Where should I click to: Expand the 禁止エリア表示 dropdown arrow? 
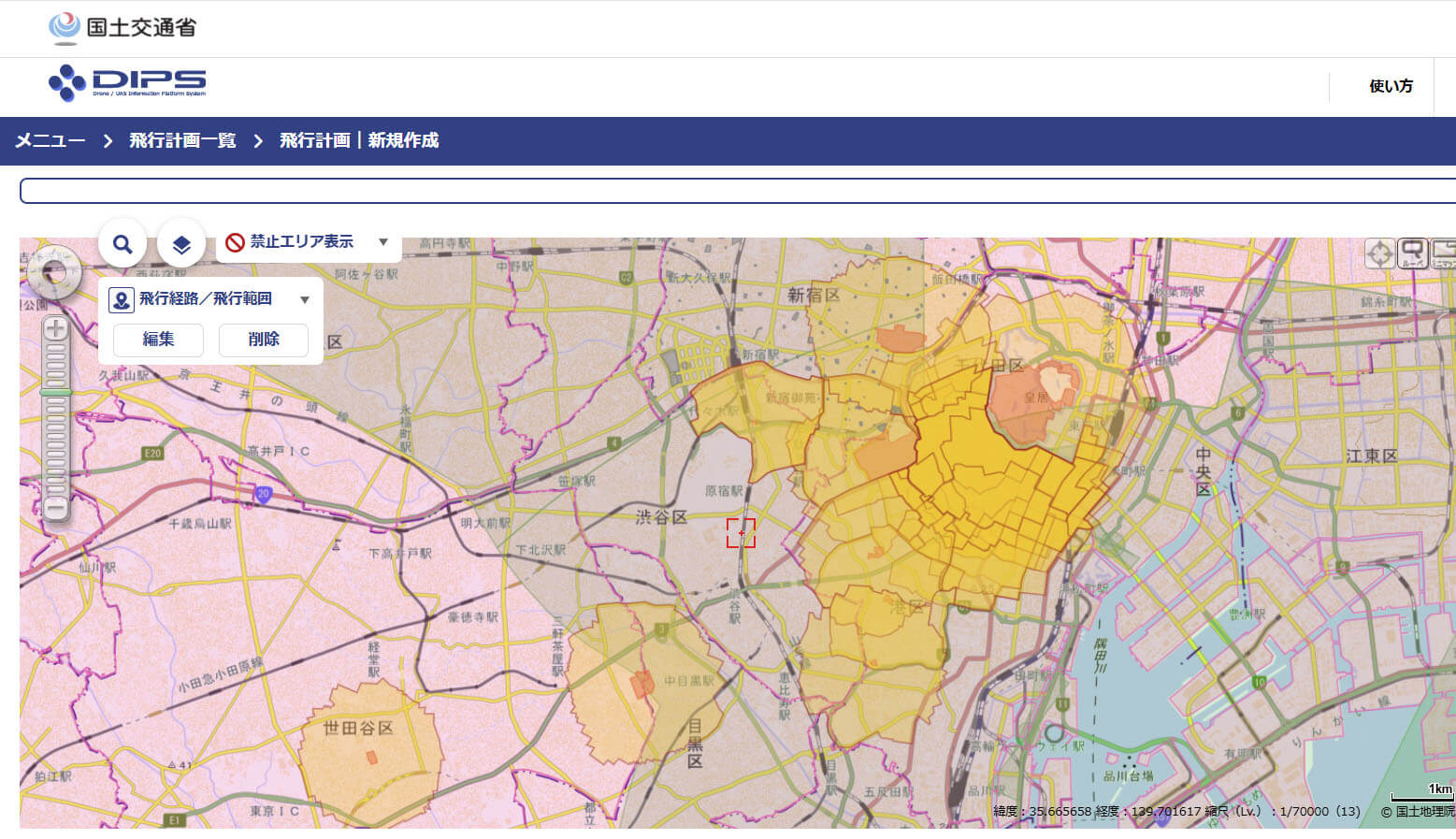tap(382, 242)
